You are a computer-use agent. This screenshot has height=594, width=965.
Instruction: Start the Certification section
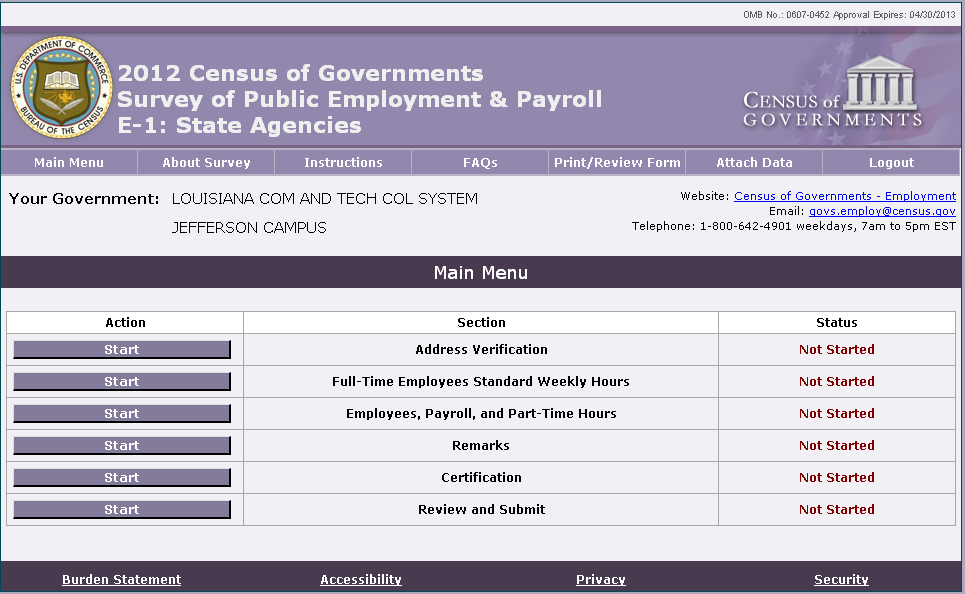click(x=122, y=478)
